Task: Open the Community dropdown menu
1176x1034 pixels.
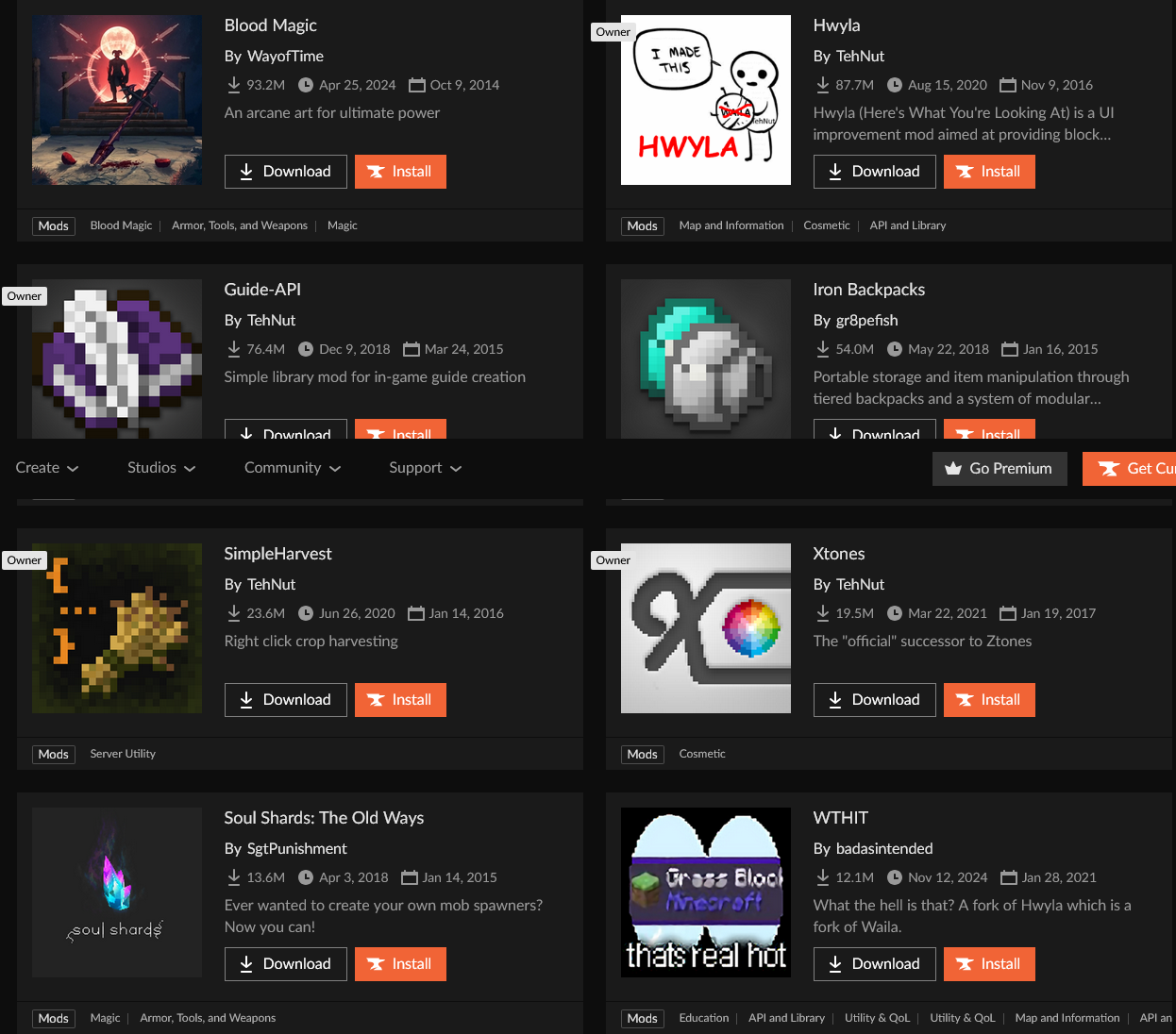Action: click(293, 468)
